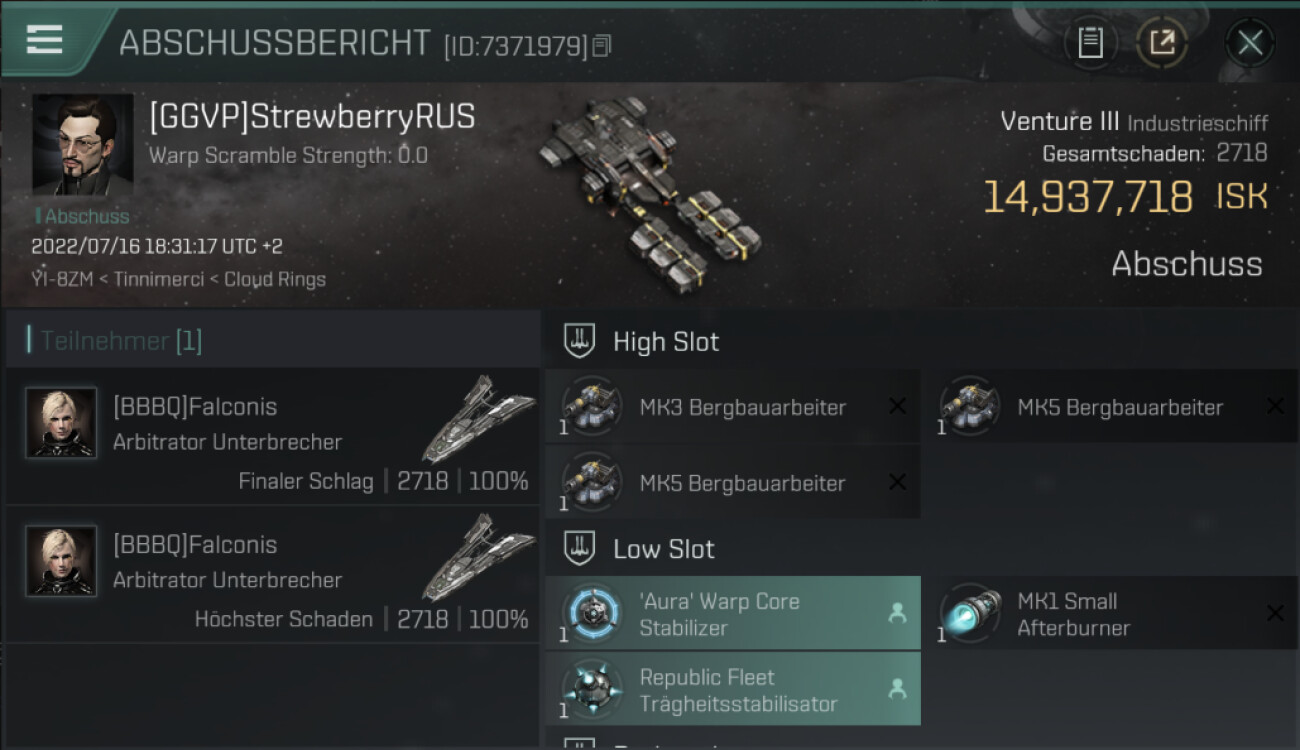Select MK3 Bergbauarbeiter module icon
This screenshot has width=1300, height=750.
coord(592,406)
